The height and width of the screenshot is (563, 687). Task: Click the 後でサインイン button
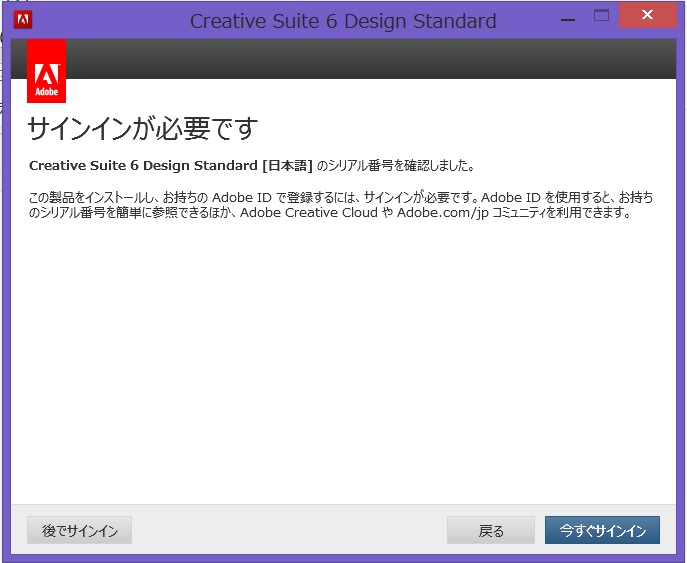(x=79, y=530)
